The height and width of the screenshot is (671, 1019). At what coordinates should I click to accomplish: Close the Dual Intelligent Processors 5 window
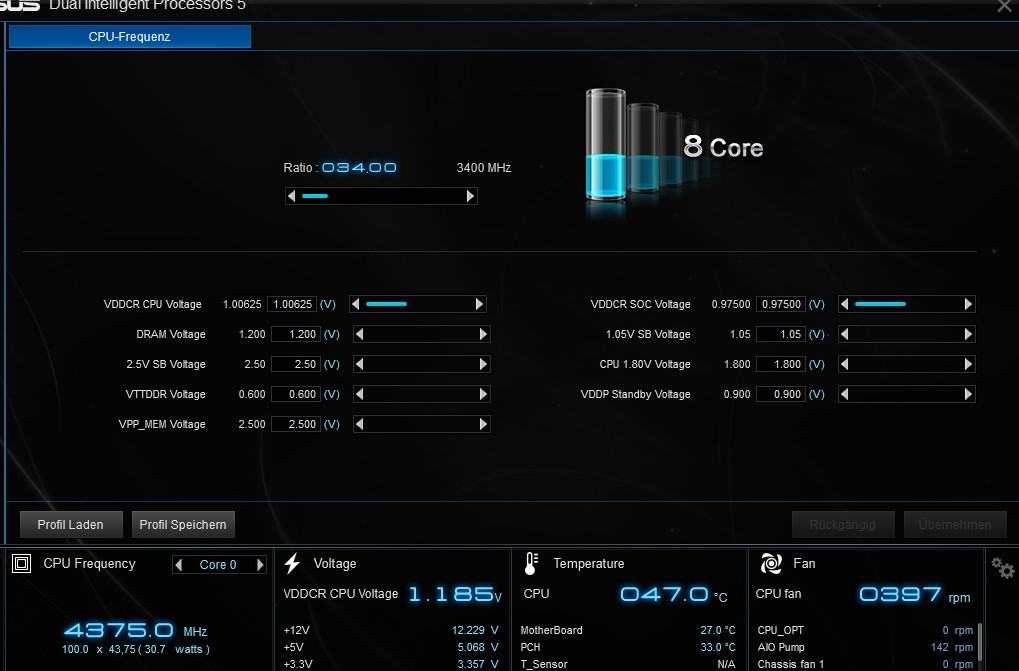1004,6
